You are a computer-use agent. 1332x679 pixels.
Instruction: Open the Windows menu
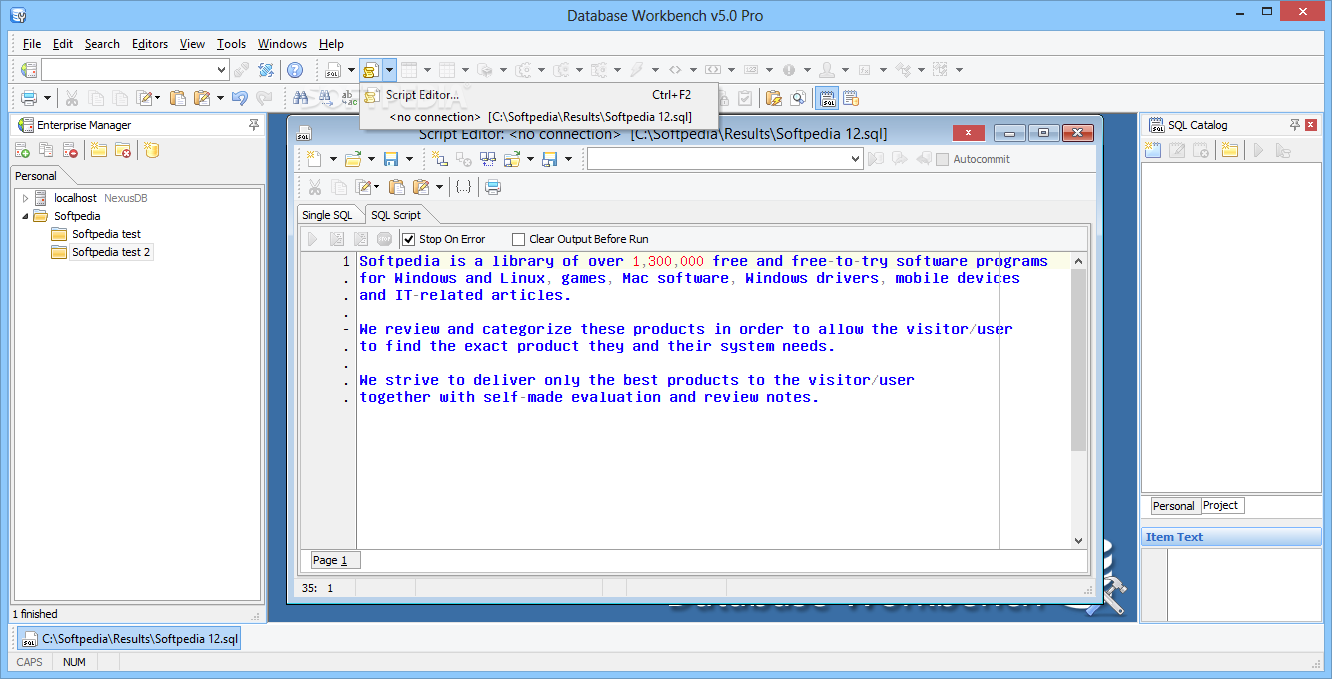point(282,44)
